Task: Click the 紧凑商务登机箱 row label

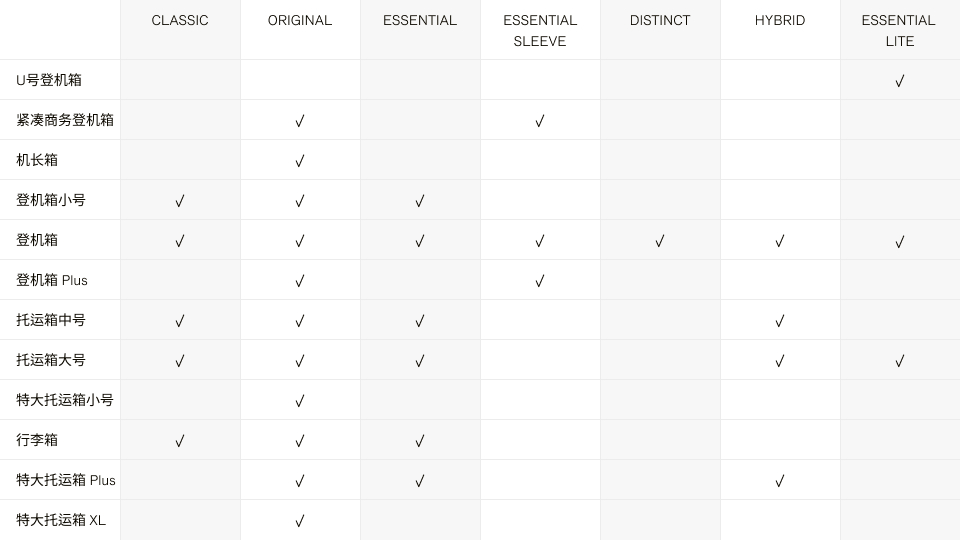Action: [x=65, y=120]
